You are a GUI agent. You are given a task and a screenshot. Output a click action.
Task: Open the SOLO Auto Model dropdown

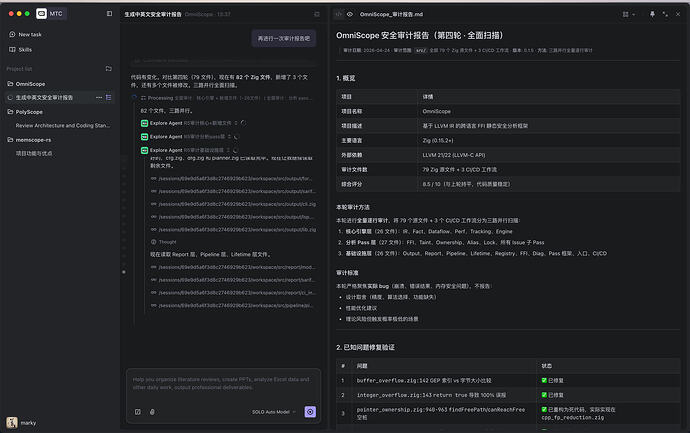pos(274,412)
